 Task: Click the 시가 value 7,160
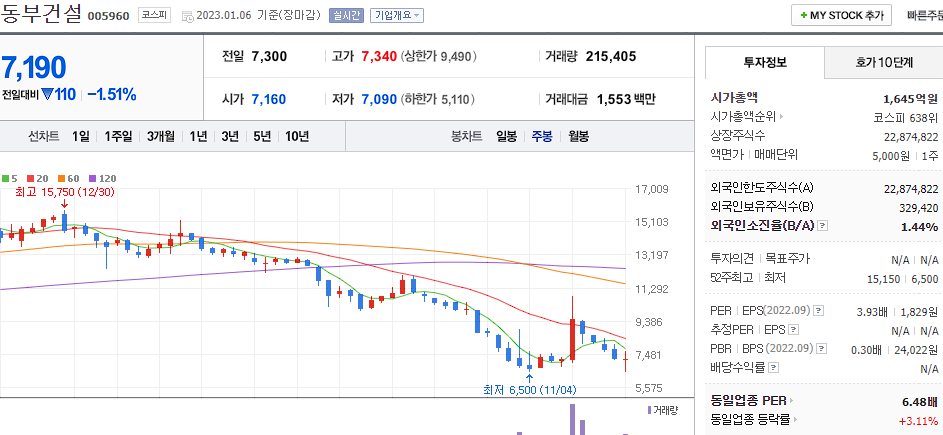(268, 99)
